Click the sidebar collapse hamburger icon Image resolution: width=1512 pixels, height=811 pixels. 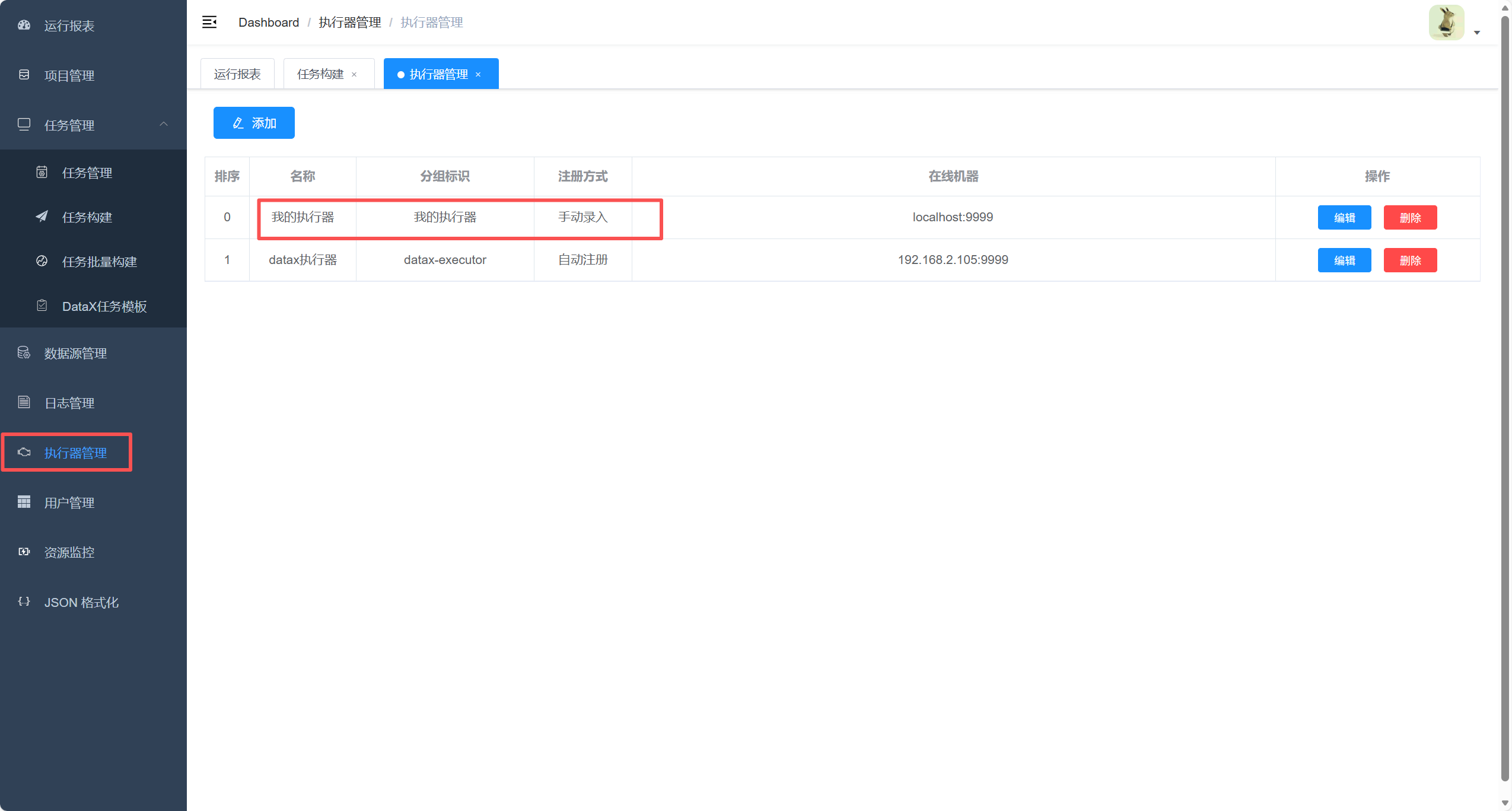point(209,23)
